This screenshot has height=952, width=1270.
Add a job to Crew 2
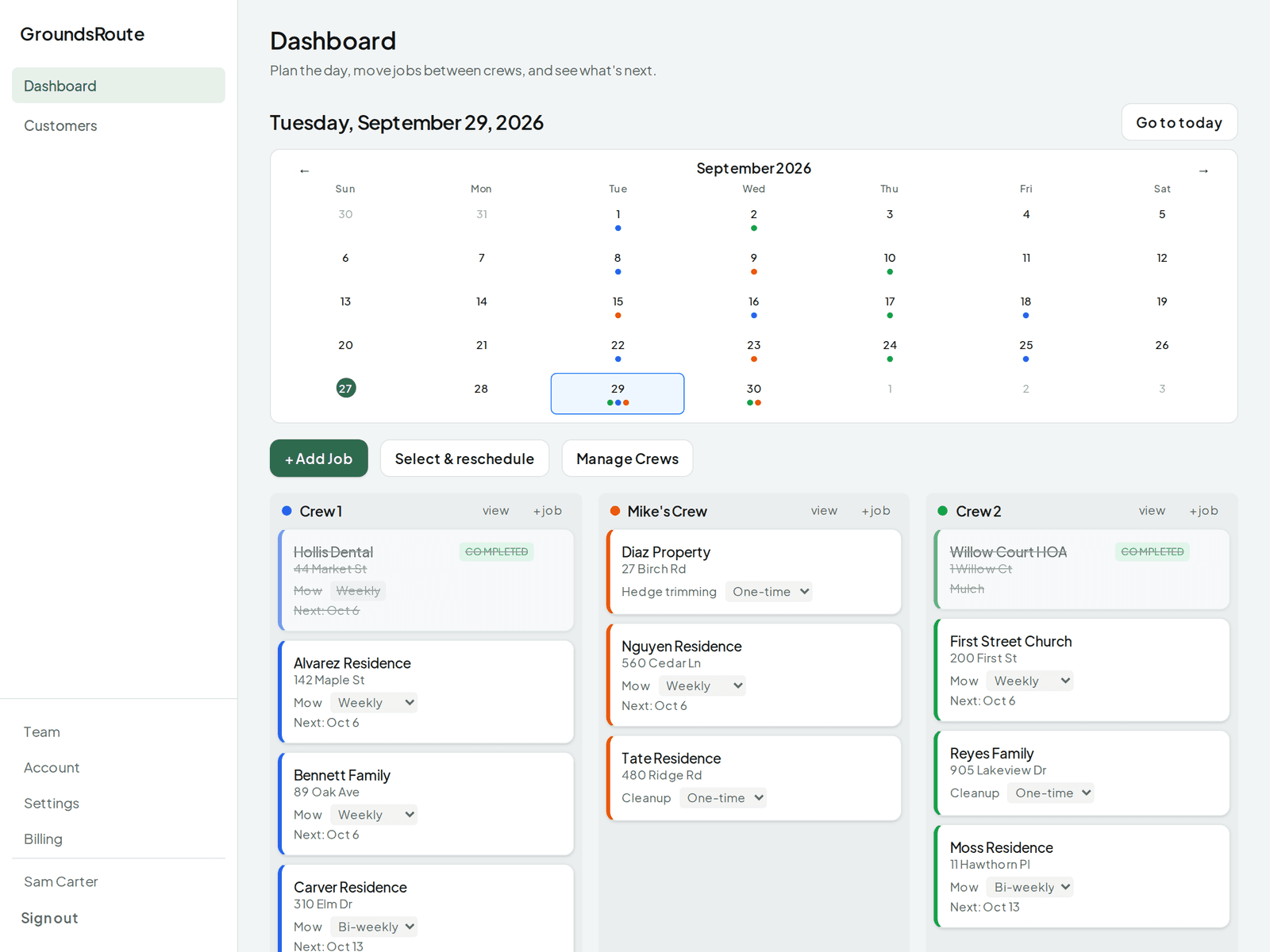[1203, 511]
